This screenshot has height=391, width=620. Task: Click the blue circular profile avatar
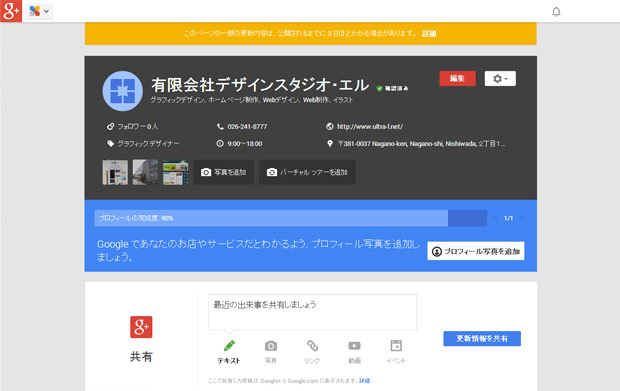pos(123,91)
